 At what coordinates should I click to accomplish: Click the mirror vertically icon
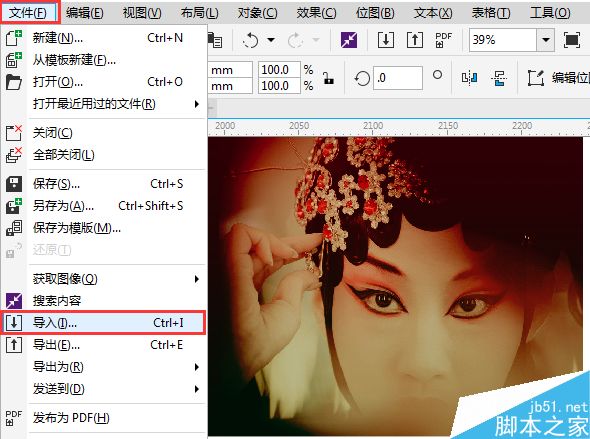point(499,78)
